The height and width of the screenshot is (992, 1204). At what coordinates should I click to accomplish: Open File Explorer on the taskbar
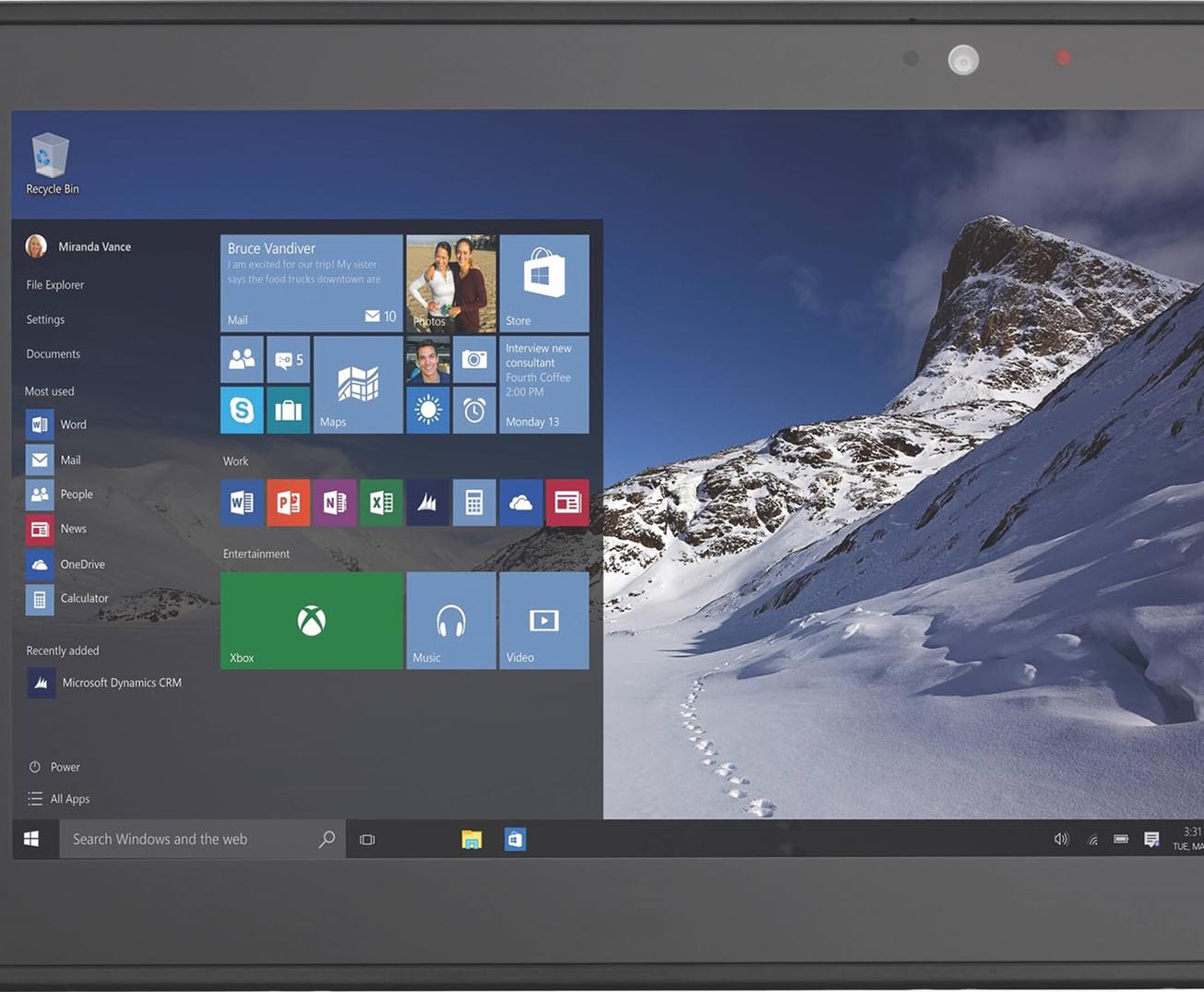click(471, 839)
